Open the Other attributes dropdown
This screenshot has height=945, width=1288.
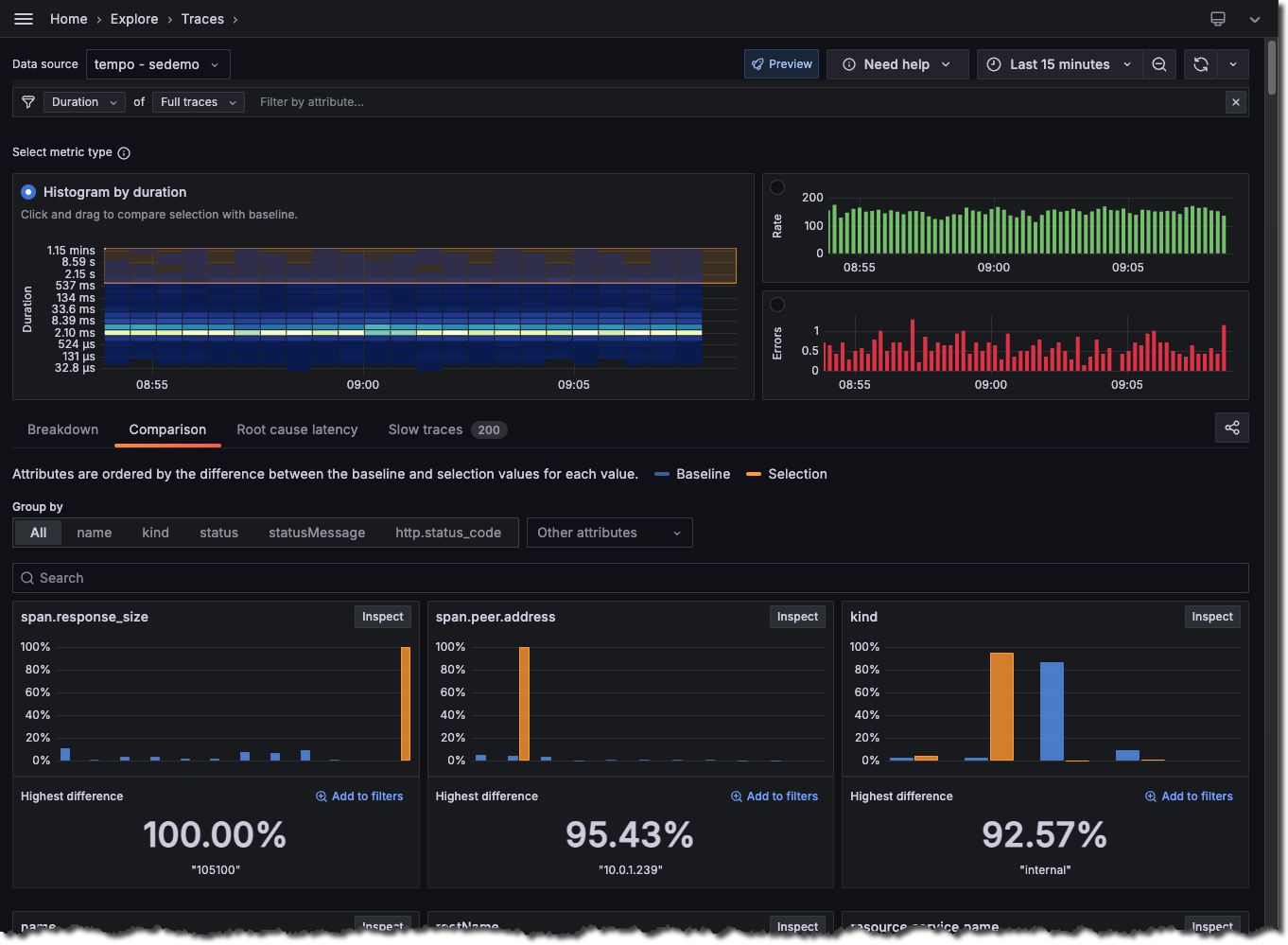pos(609,533)
